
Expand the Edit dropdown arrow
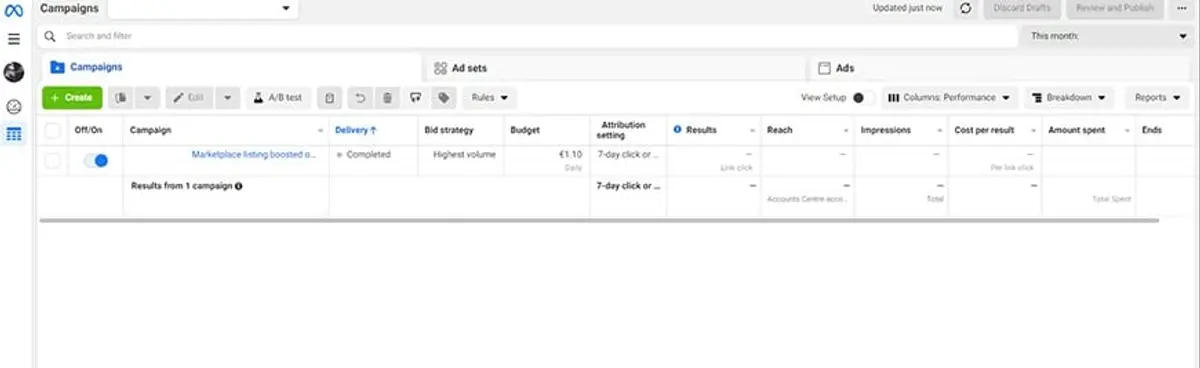pos(227,98)
